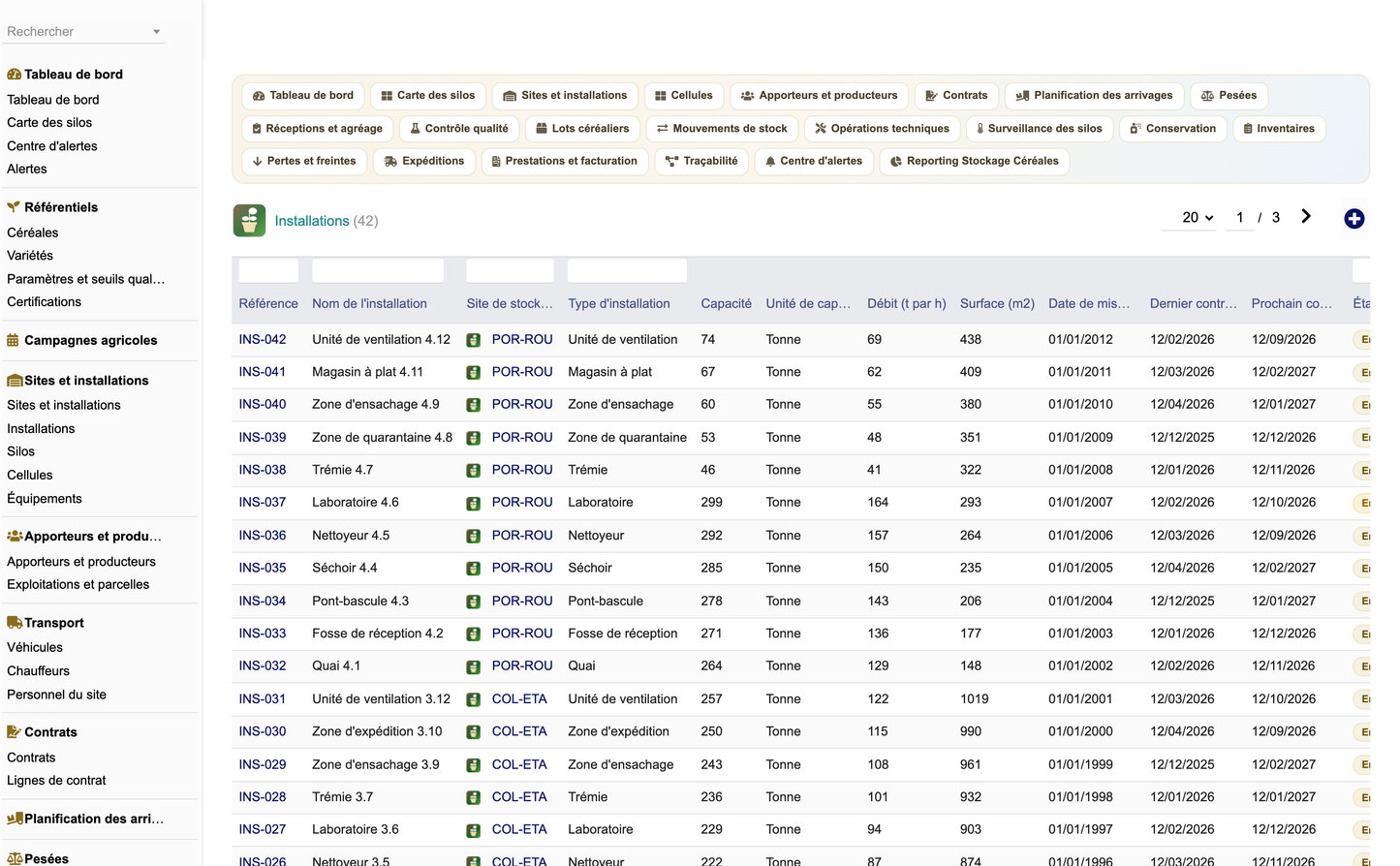
Task: Open record INS-042
Action: coord(263,340)
